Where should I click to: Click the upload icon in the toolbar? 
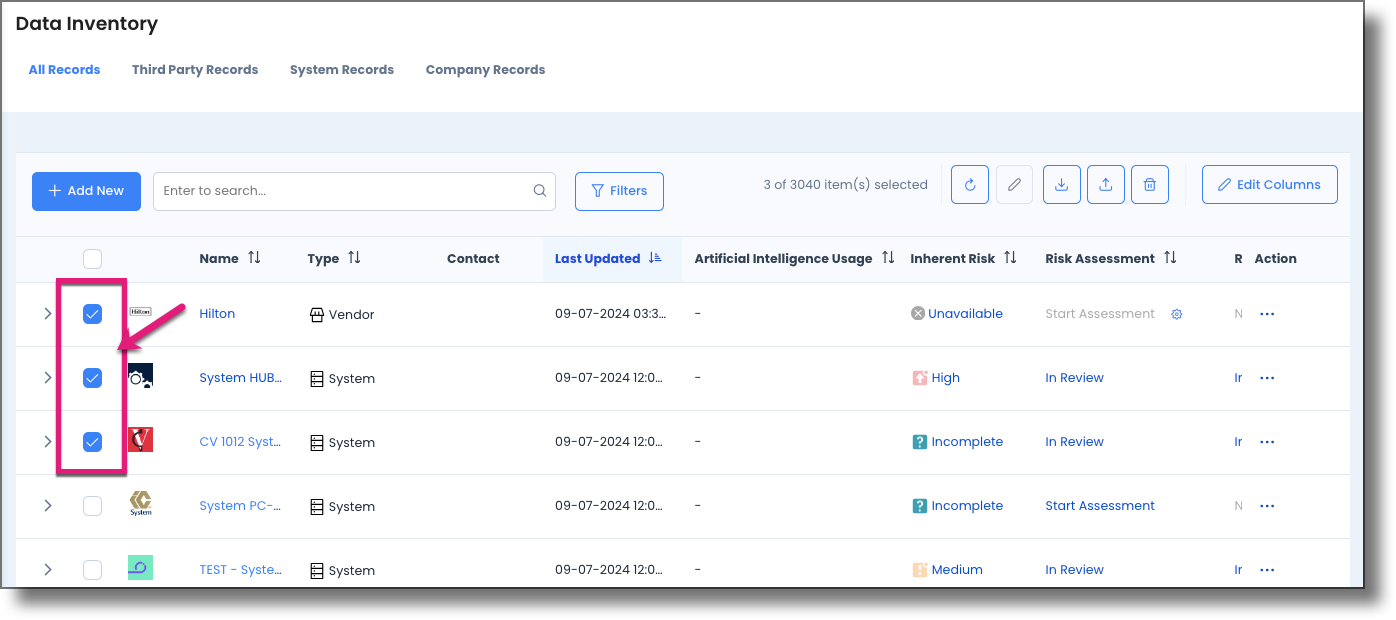pyautogui.click(x=1106, y=185)
